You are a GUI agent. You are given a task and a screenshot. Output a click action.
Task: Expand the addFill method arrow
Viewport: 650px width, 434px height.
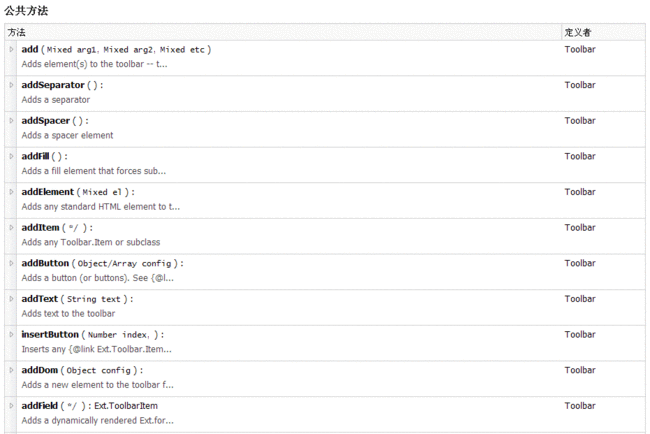click(x=11, y=156)
